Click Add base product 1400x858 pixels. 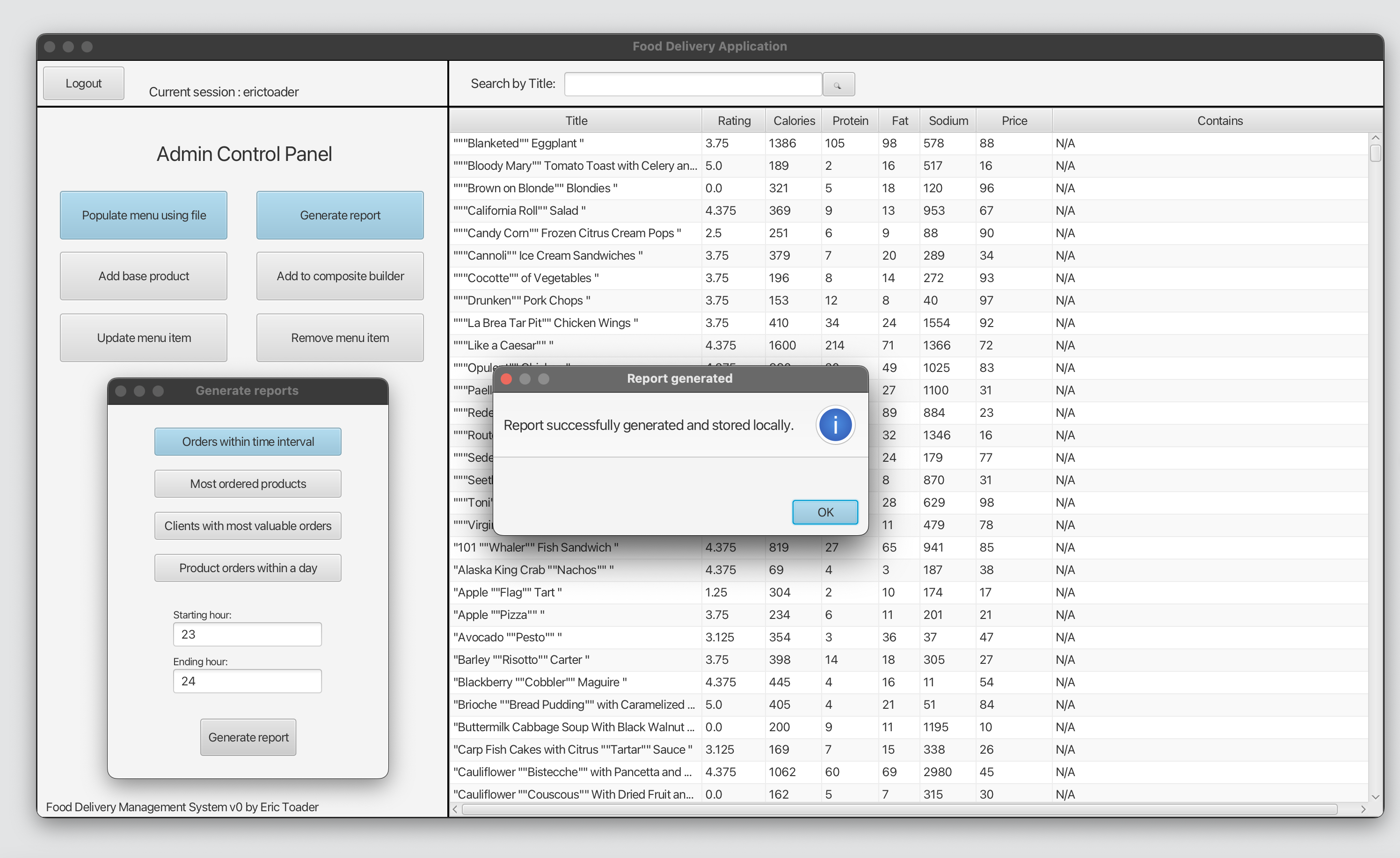[143, 276]
